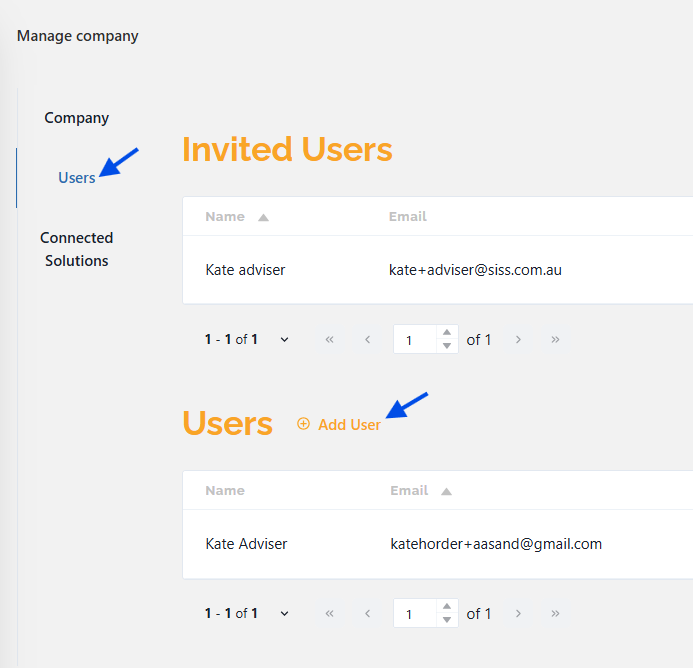Image resolution: width=693 pixels, height=668 pixels.
Task: Go to previous page in Invited Users pagination
Action: (x=367, y=339)
